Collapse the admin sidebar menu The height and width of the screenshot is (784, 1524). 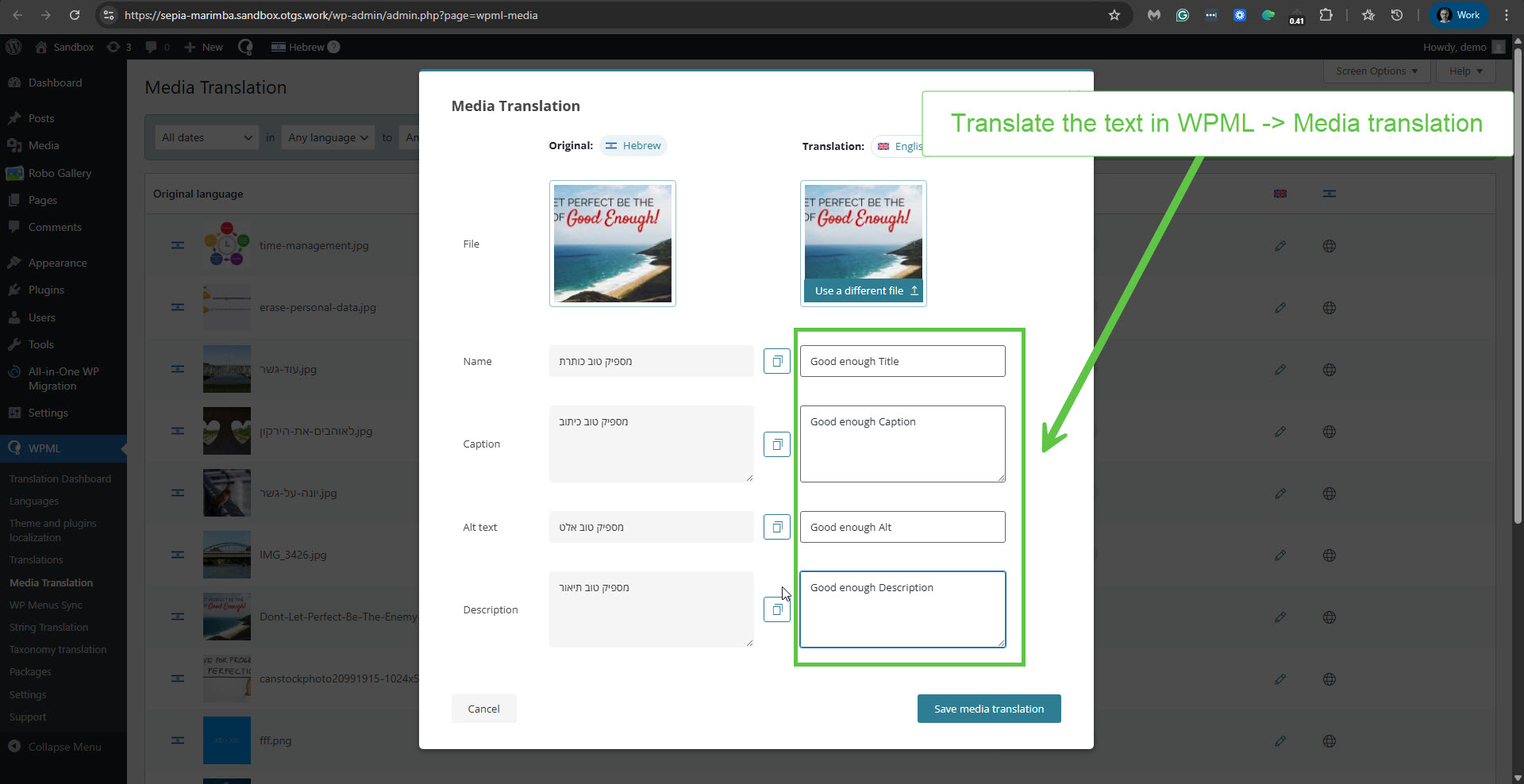[64, 747]
